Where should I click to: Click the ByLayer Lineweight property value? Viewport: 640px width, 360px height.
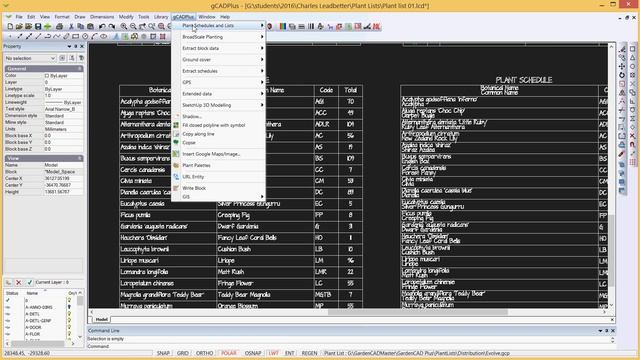pos(63,102)
